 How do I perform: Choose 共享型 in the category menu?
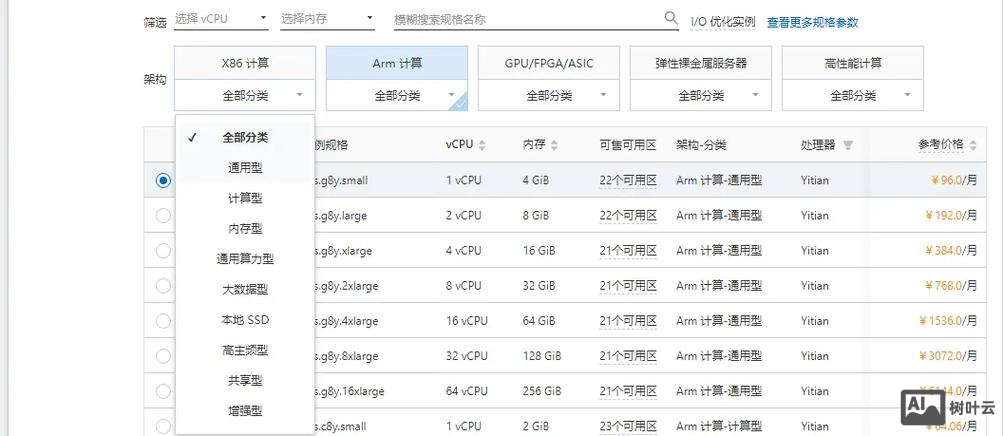coord(245,380)
